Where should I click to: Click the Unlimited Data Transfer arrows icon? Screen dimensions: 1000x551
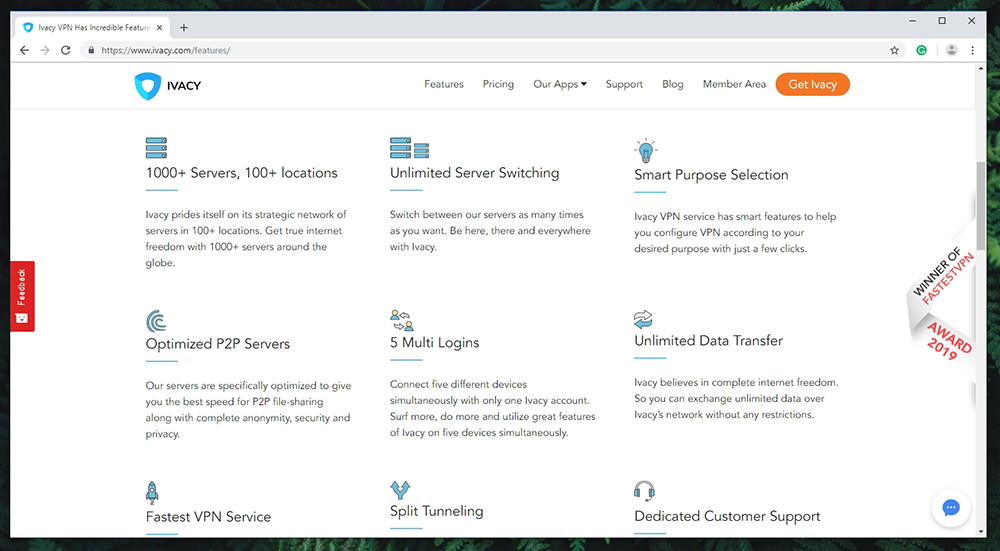643,319
